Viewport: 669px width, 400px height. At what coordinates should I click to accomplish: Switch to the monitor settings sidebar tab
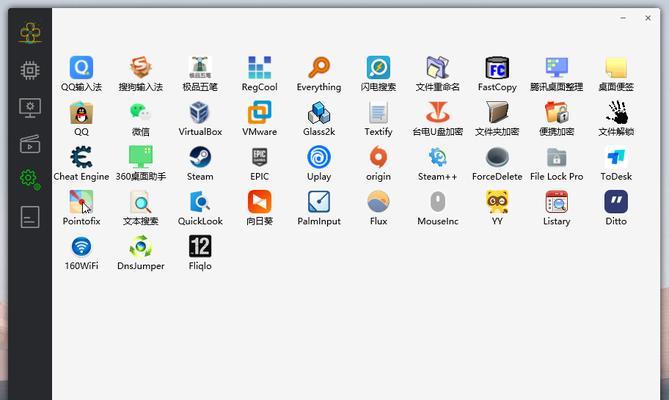pos(30,108)
